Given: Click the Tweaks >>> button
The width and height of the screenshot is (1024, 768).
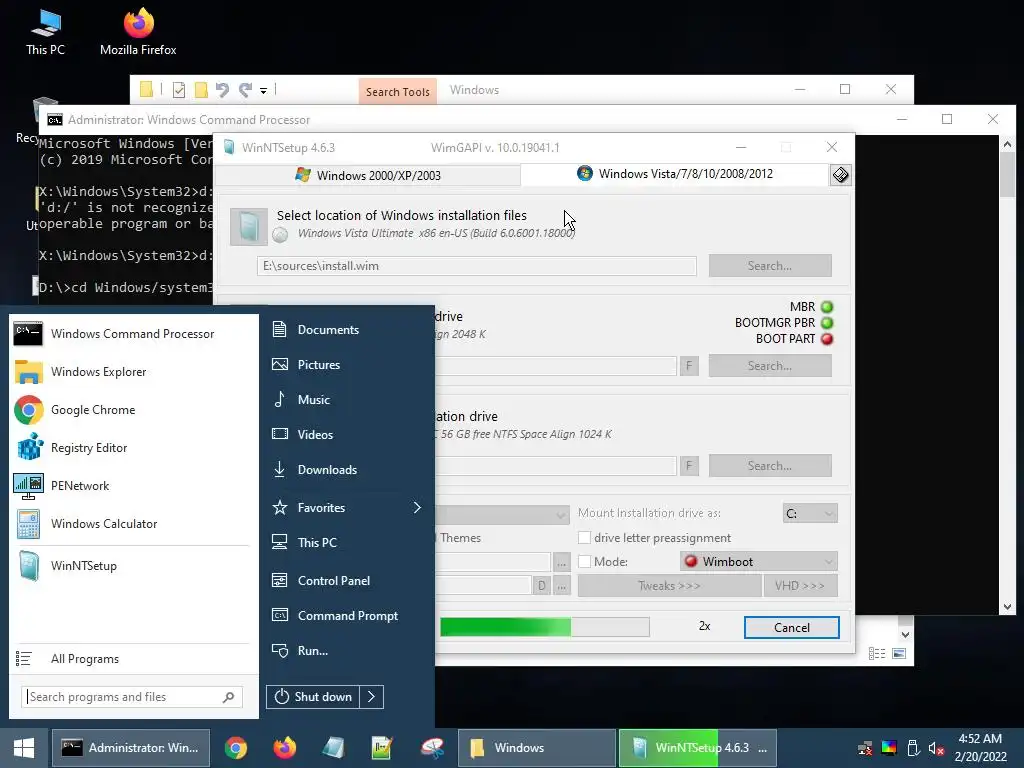Looking at the screenshot, I should 669,586.
